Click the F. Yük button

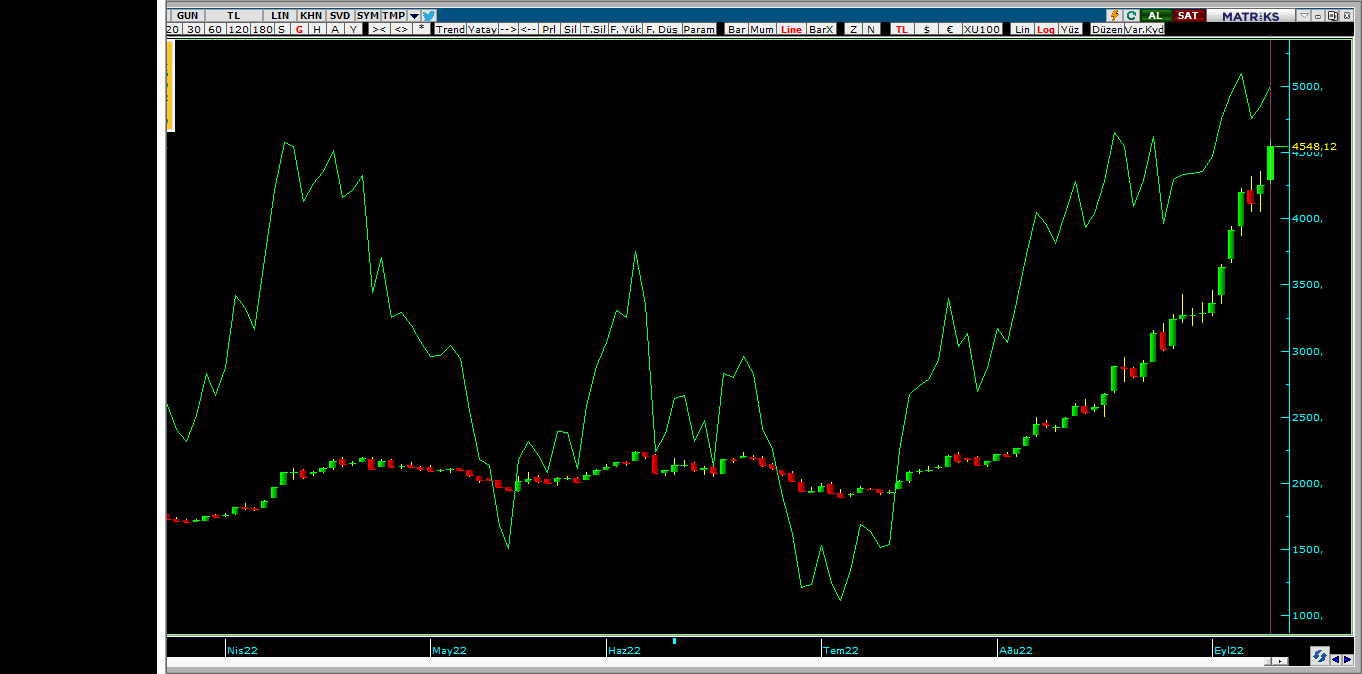625,29
